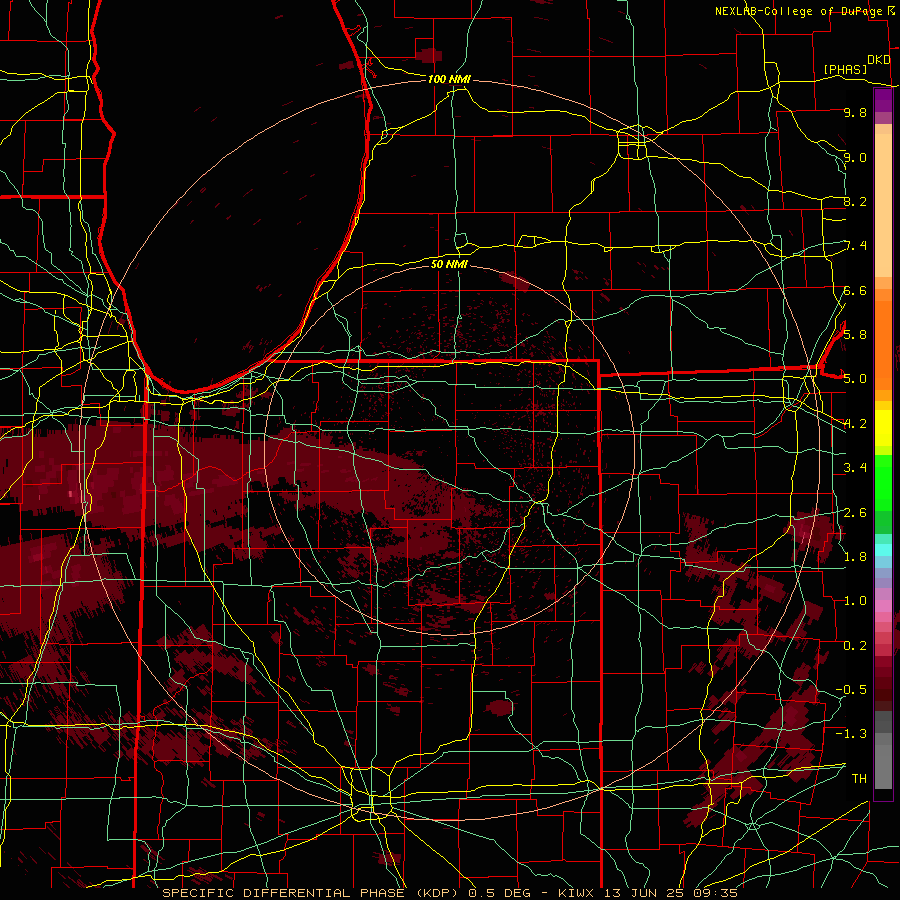
Task: Select the 2.6 value on color scale
Action: pos(855,512)
